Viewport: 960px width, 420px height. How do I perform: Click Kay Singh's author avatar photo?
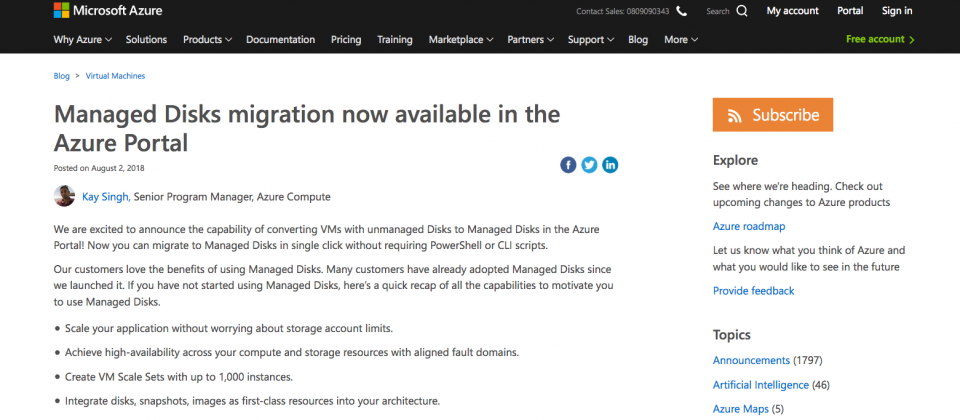pos(64,196)
